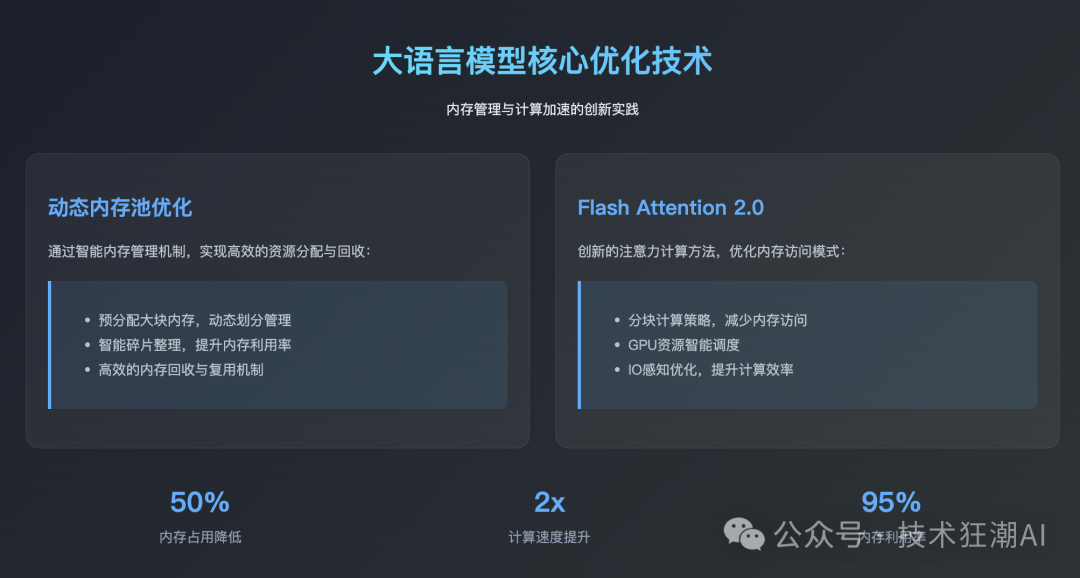Click the 内存利用率 label under 95%
The width and height of the screenshot is (1080, 578).
[x=888, y=539]
